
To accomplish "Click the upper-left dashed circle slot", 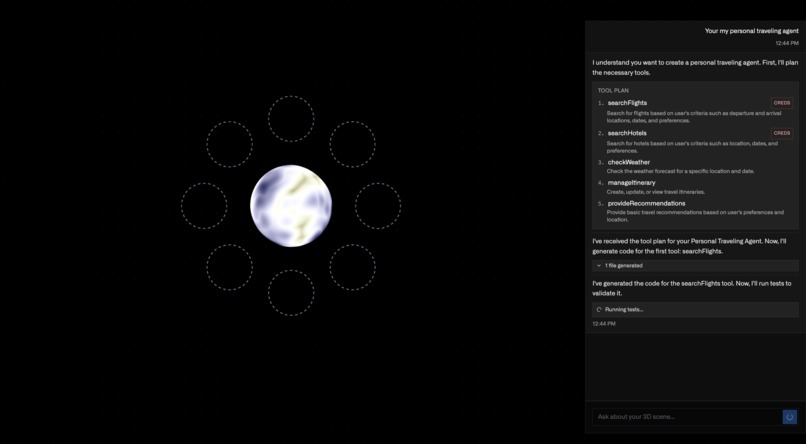I will 229,144.
